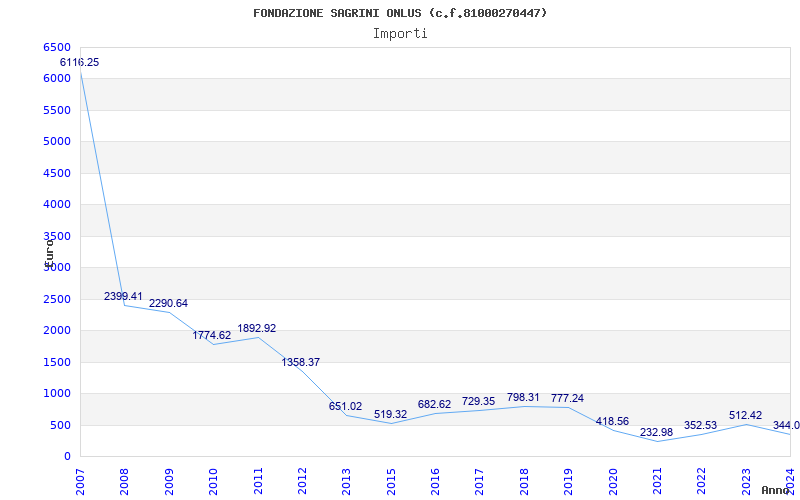Select the 1892.92 data label
This screenshot has height=500, width=800.
click(257, 329)
